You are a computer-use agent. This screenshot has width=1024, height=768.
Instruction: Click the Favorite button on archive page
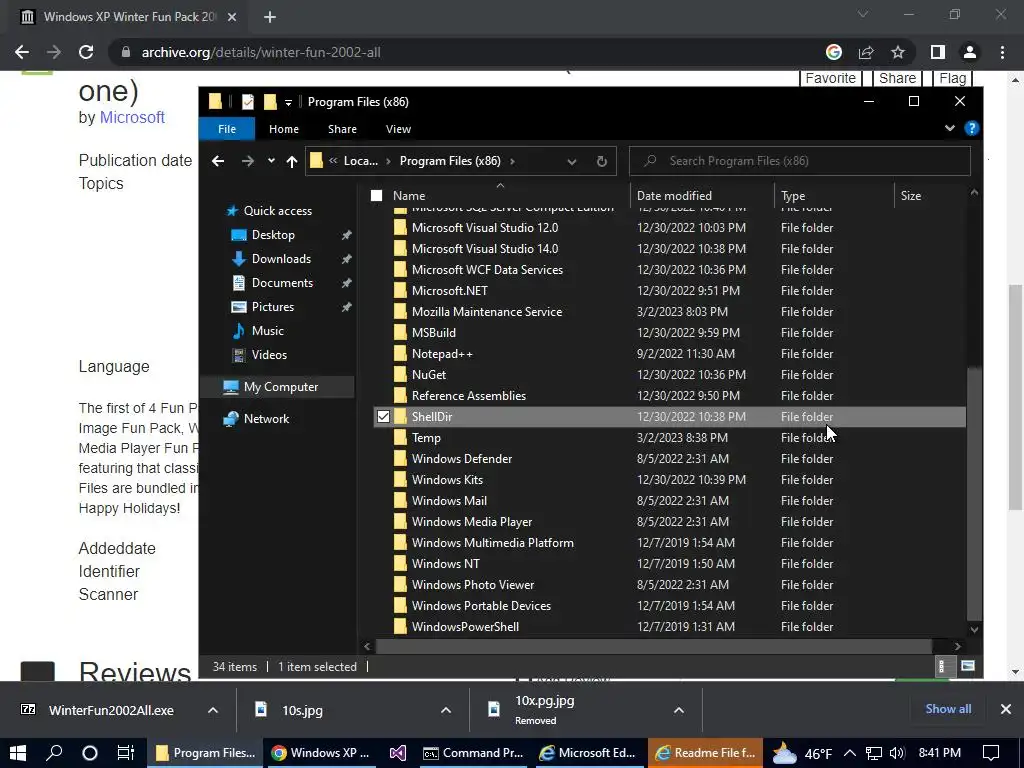(x=830, y=78)
